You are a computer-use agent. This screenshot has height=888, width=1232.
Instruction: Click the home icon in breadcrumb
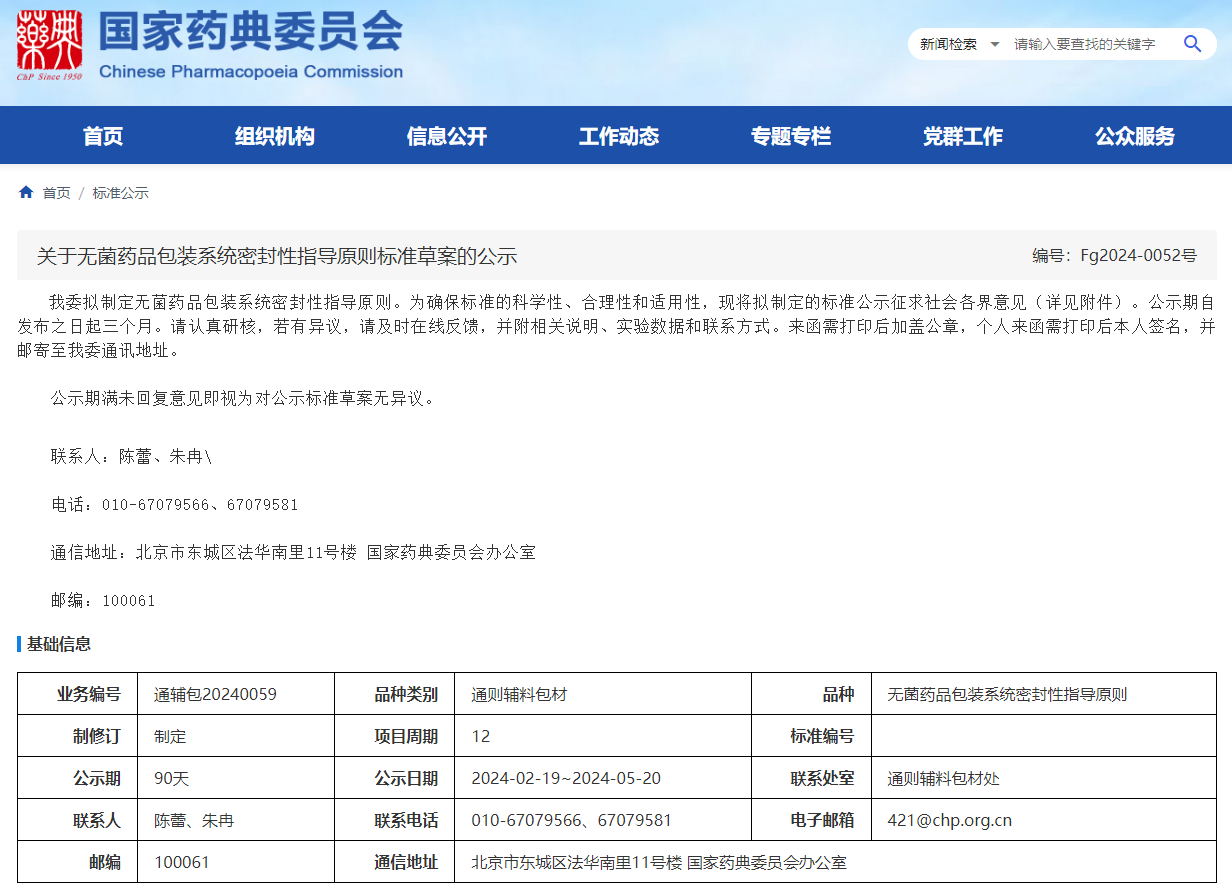(26, 192)
